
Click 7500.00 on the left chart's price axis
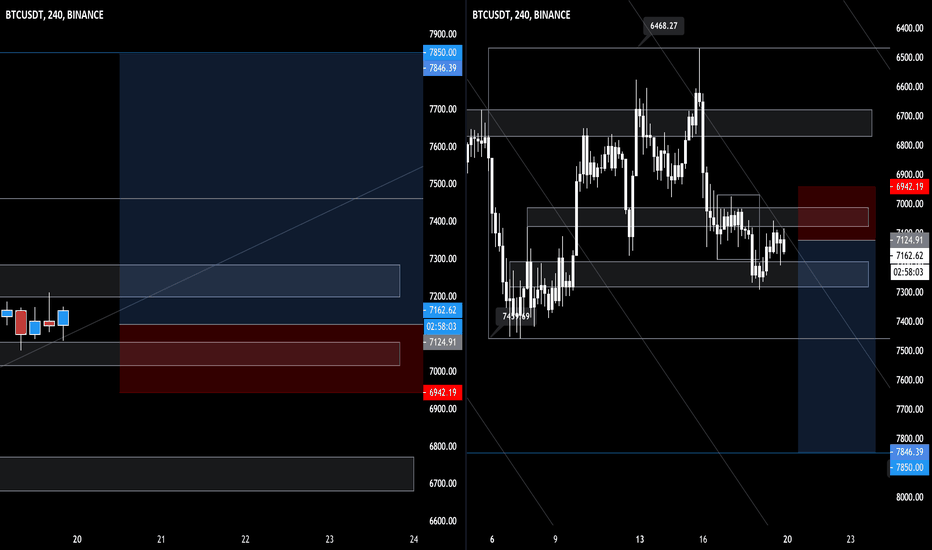[443, 184]
